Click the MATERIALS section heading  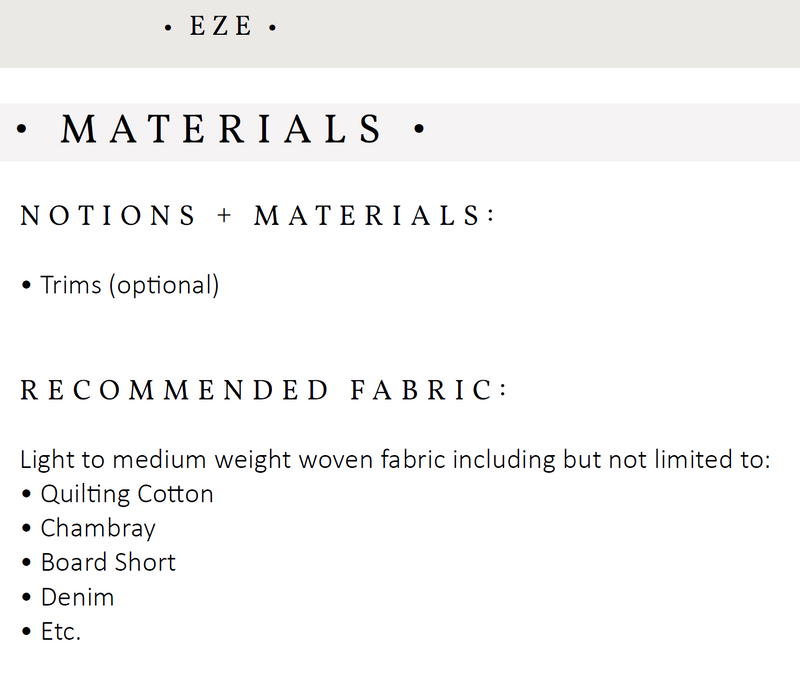[222, 130]
